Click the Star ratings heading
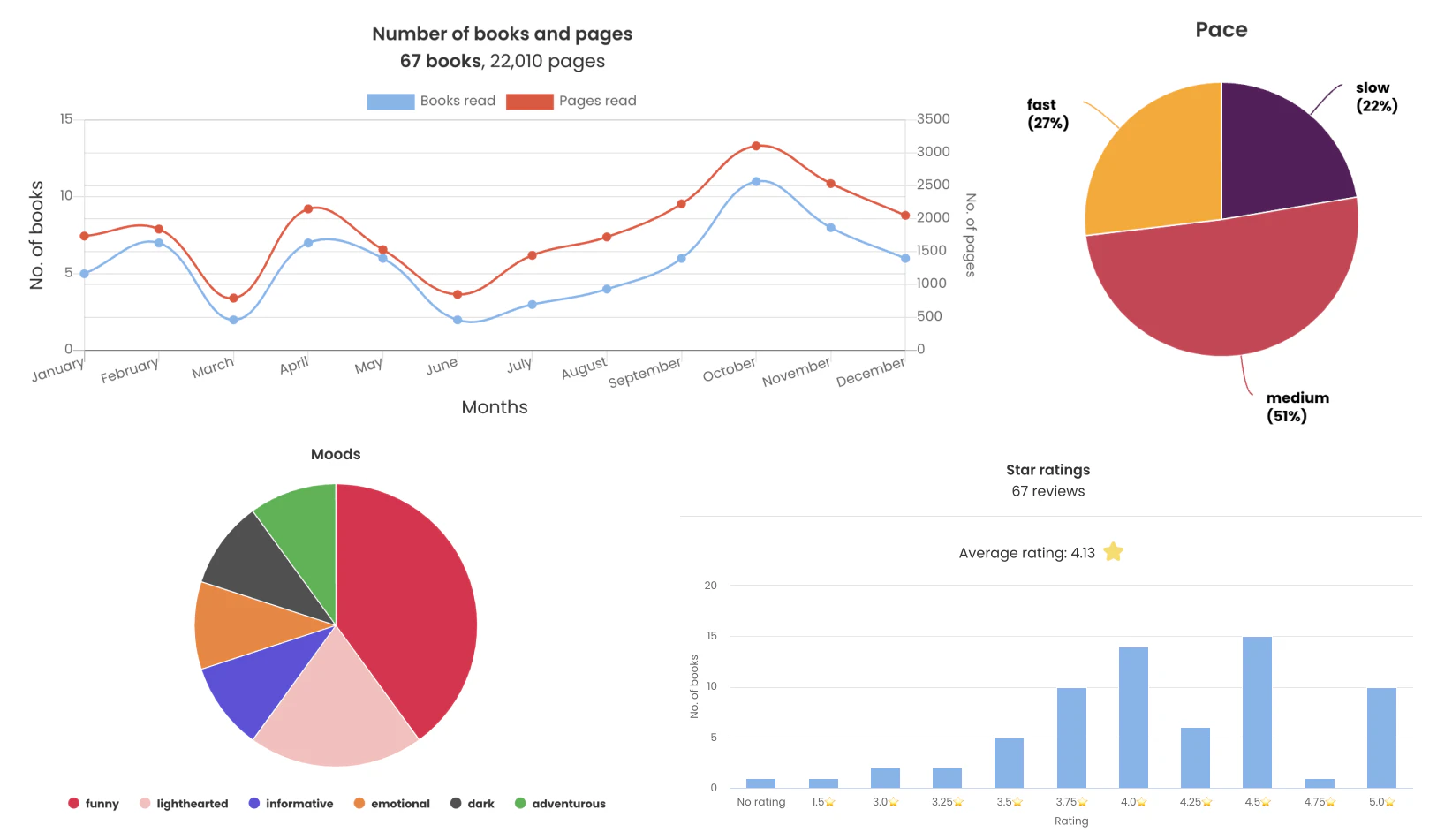The width and height of the screenshot is (1437, 840). point(1048,470)
